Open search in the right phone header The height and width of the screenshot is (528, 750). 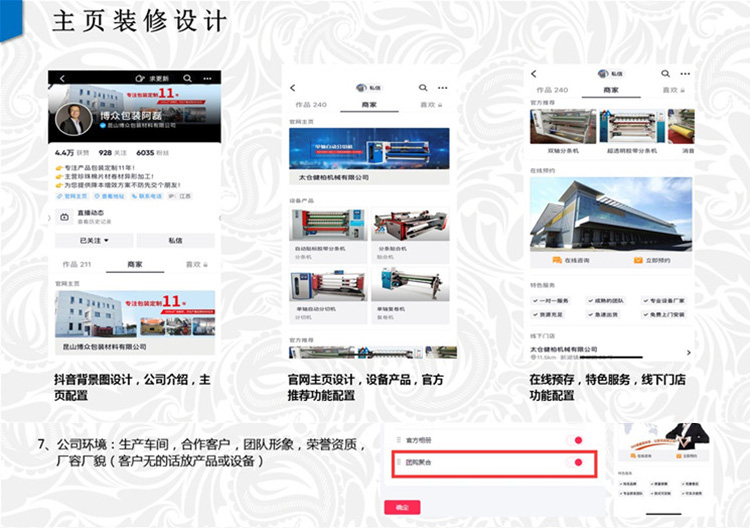coord(665,74)
